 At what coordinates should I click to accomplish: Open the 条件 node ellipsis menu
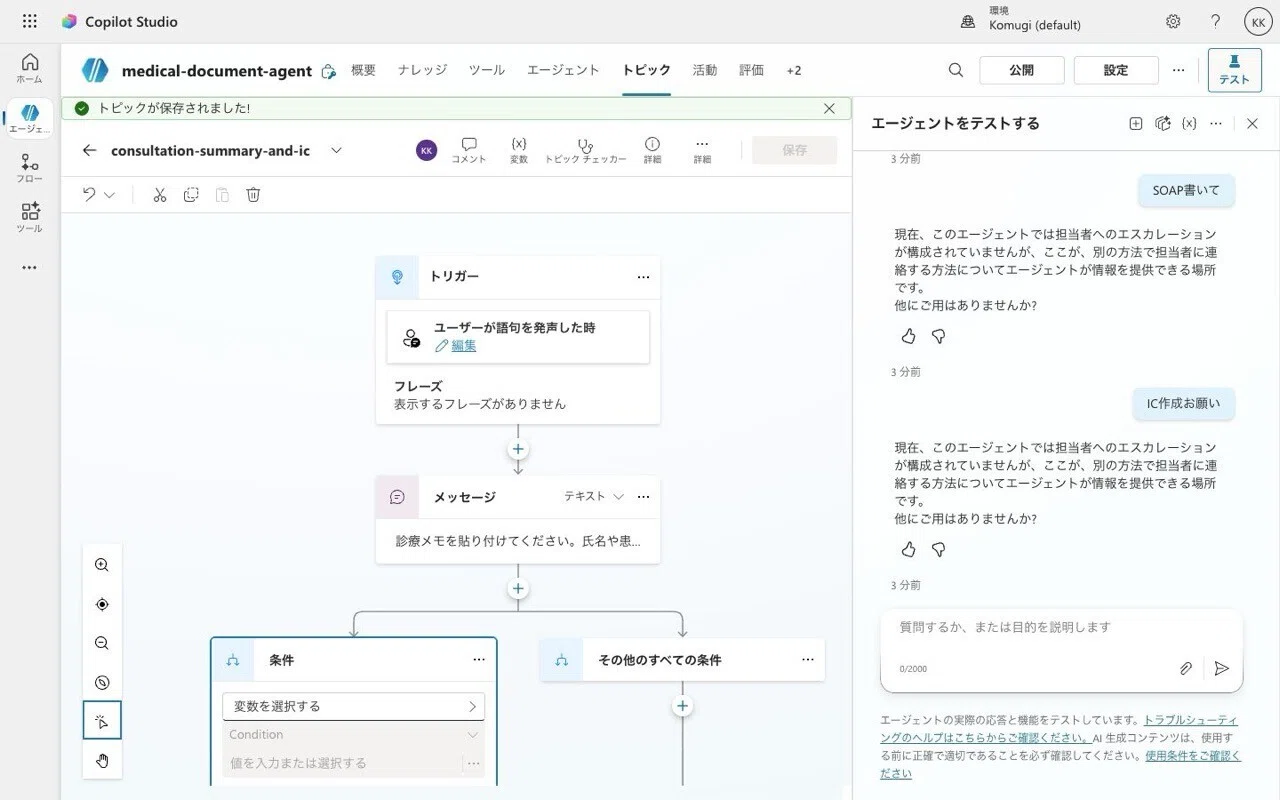(x=479, y=660)
